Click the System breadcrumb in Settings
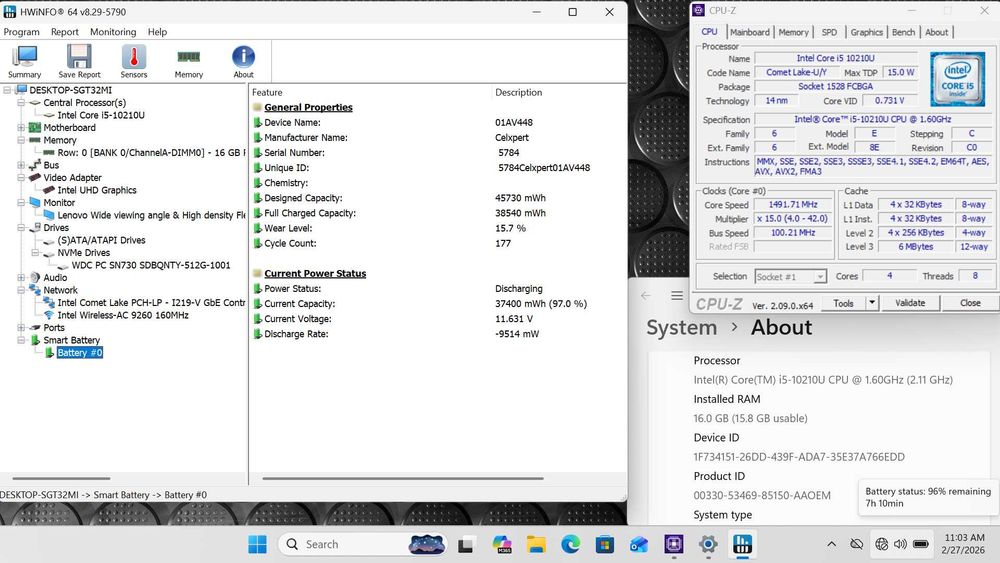Image resolution: width=1000 pixels, height=563 pixels. [x=681, y=328]
